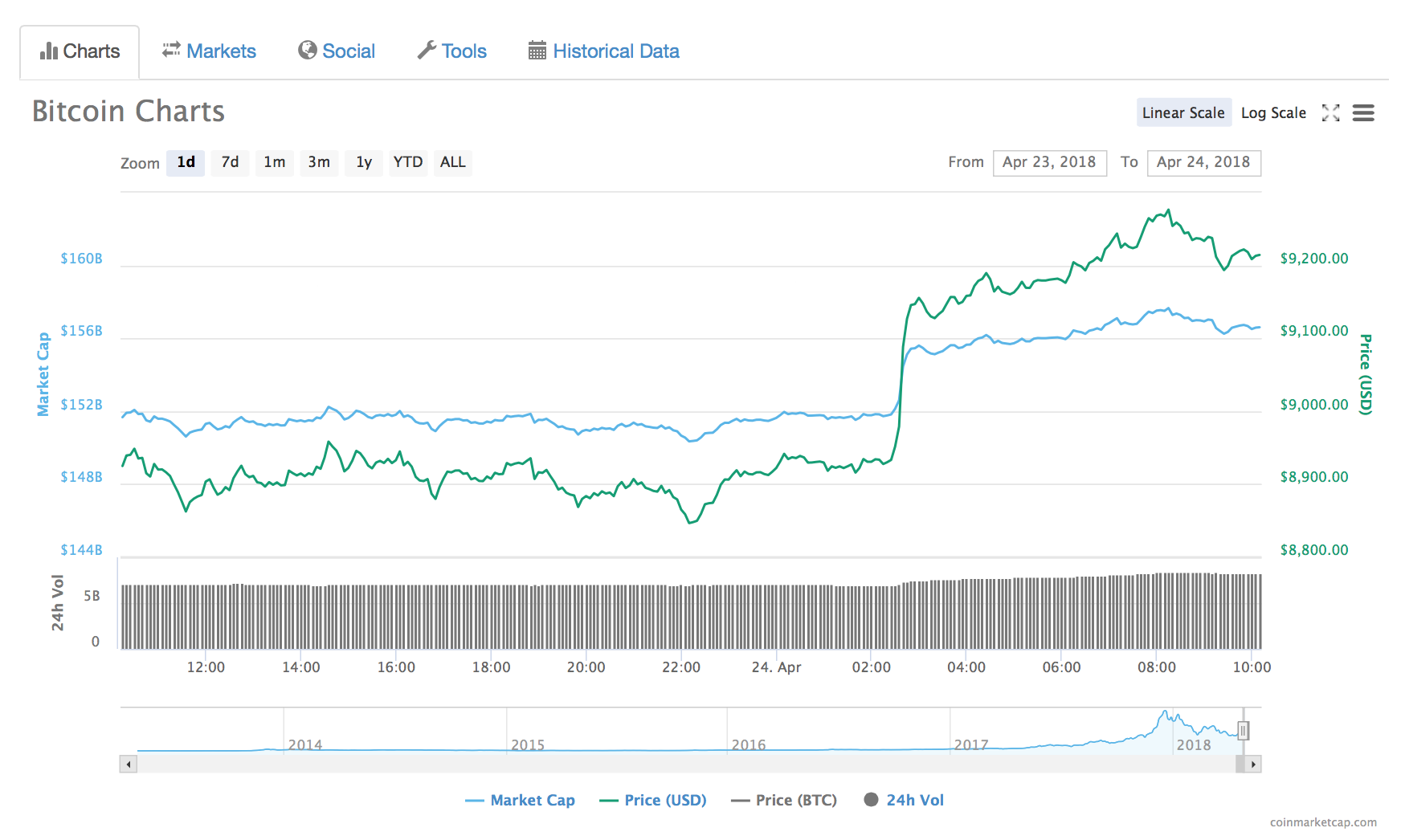
Task: Click the $9,200.00 price axis label
Action: (1314, 259)
